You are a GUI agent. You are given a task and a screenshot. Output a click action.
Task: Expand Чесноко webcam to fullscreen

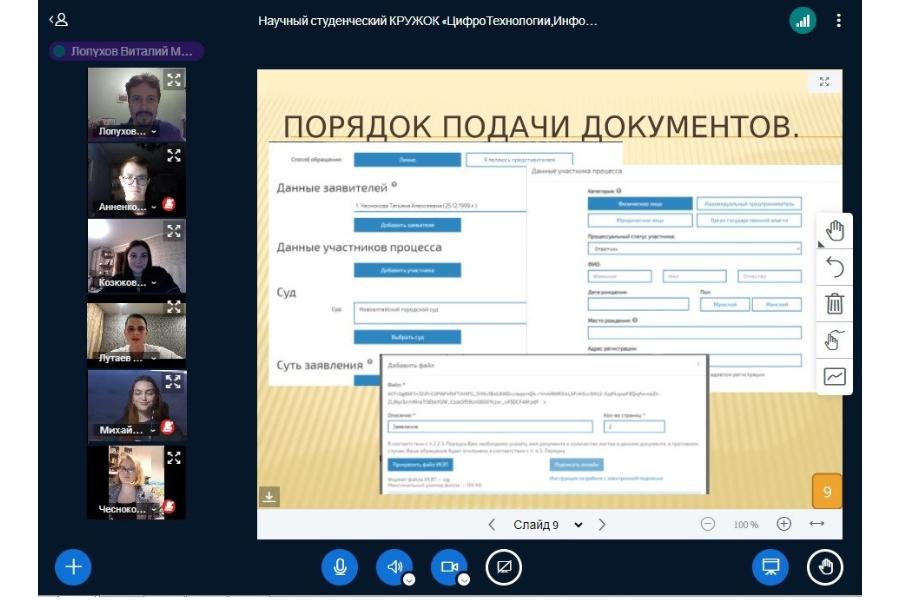[x=174, y=458]
